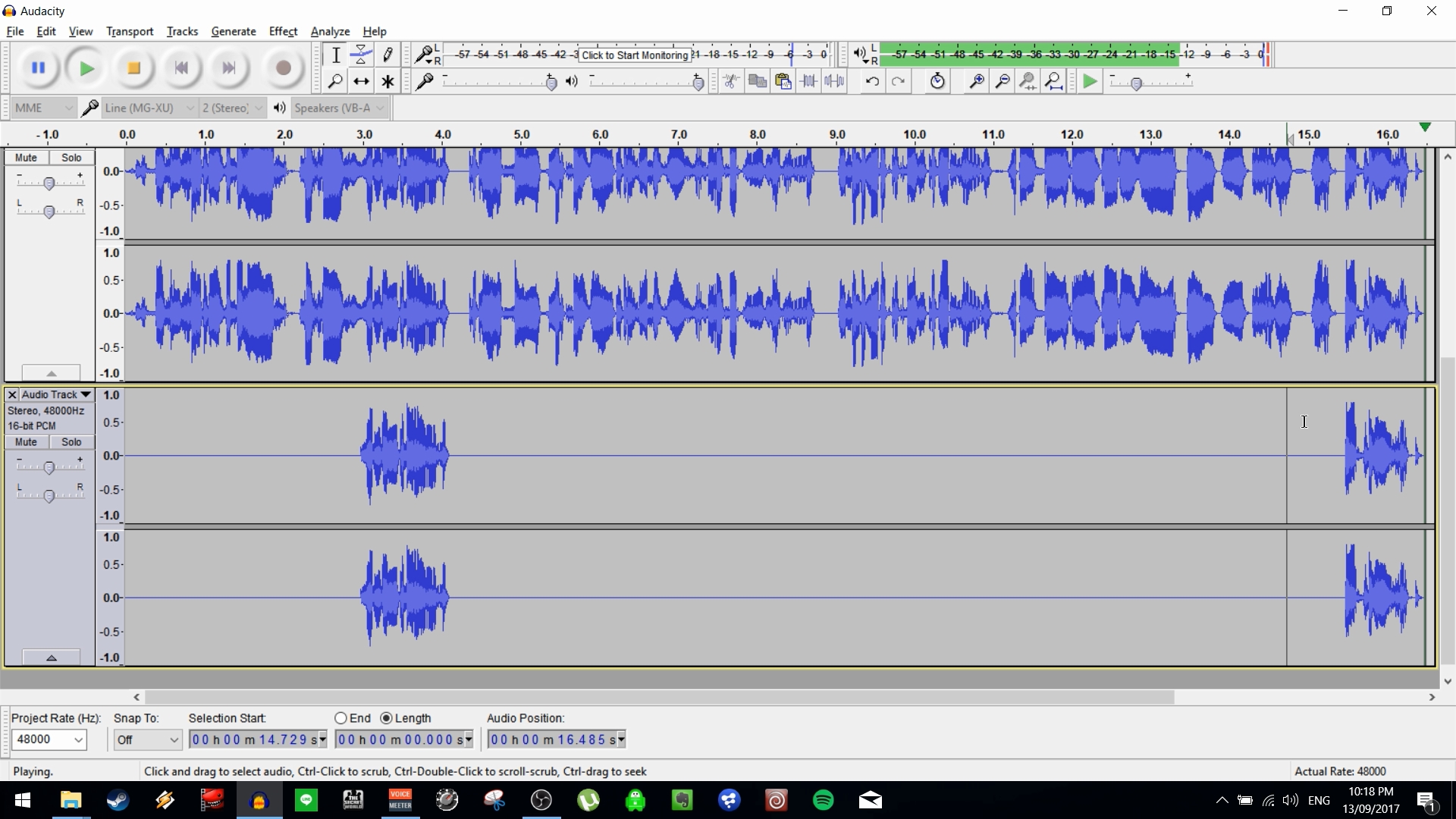Click the Fit Project in Window icon
The width and height of the screenshot is (1456, 819).
pyautogui.click(x=1054, y=81)
